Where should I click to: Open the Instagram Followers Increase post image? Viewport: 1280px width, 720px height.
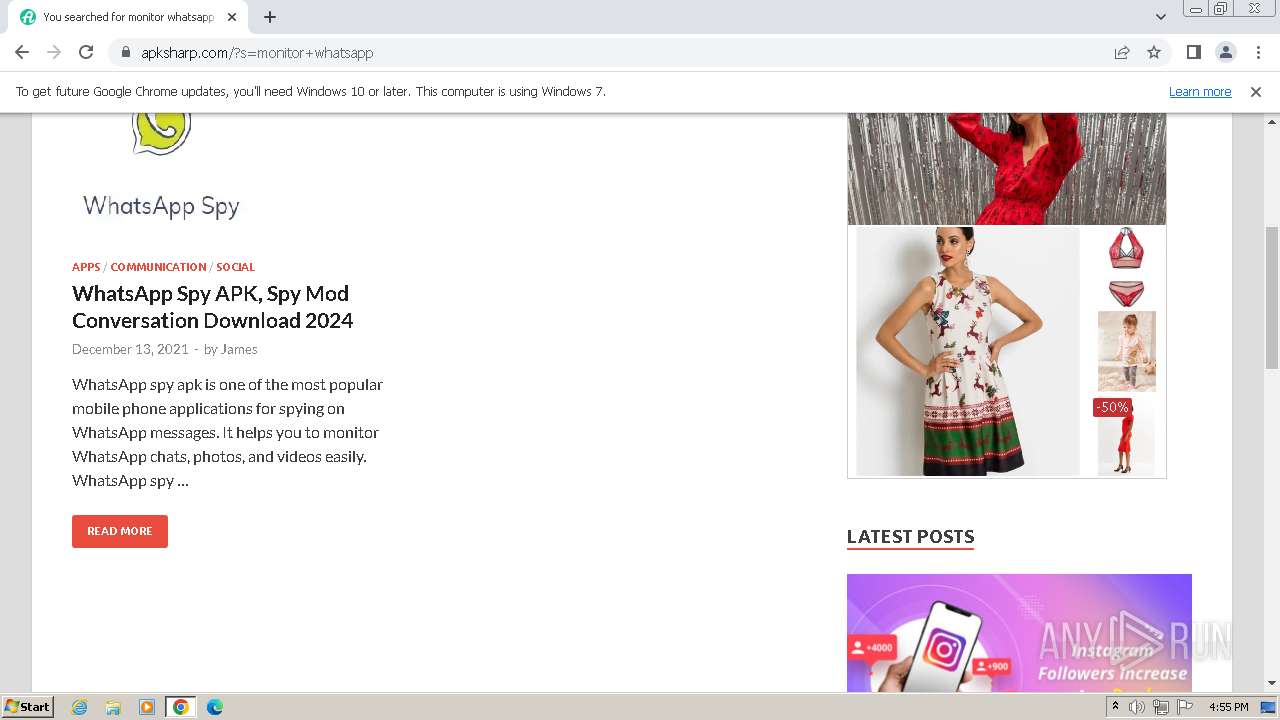point(1019,633)
